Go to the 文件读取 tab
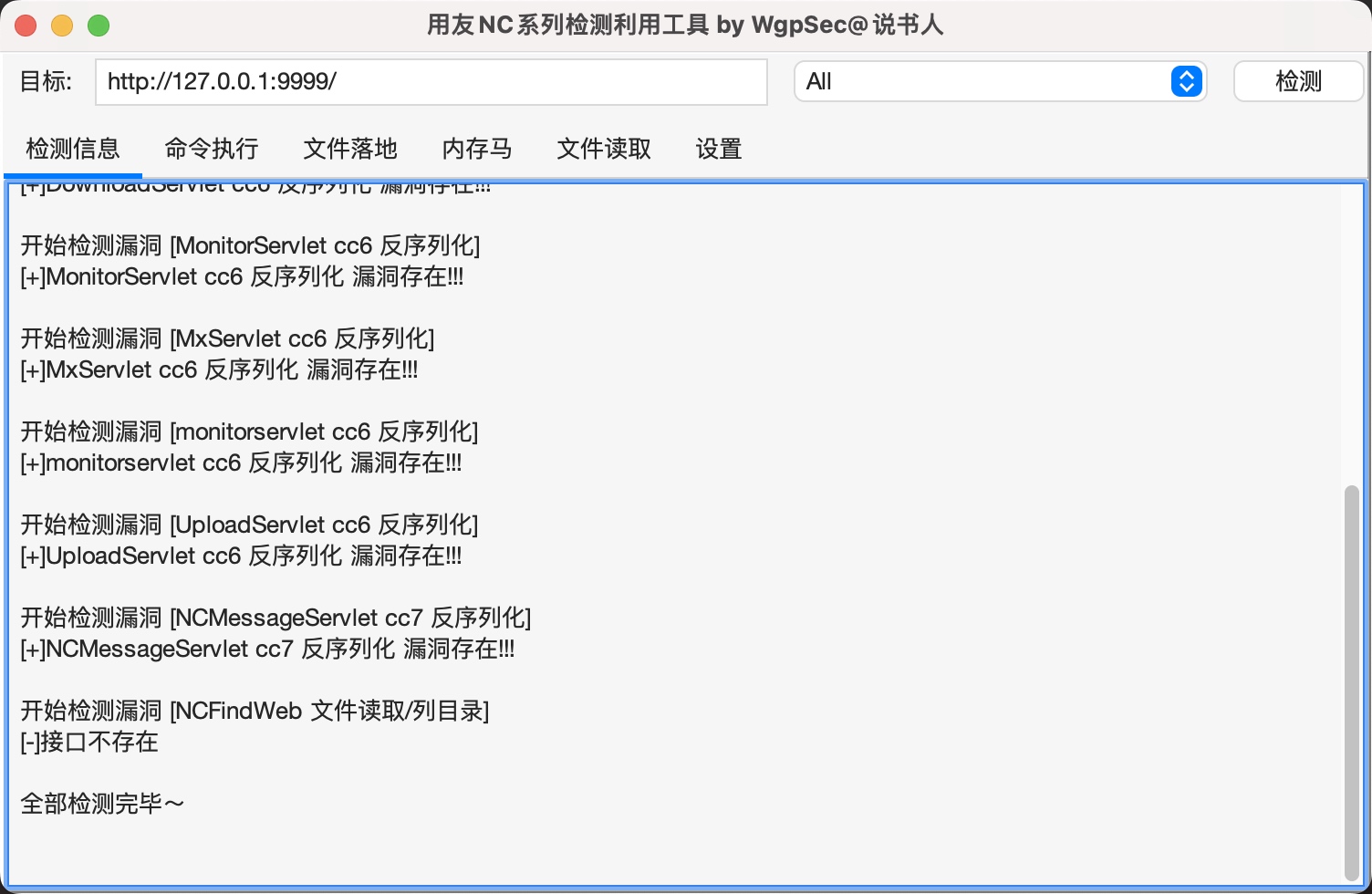Screen dimensions: 1372x894 click(x=604, y=149)
